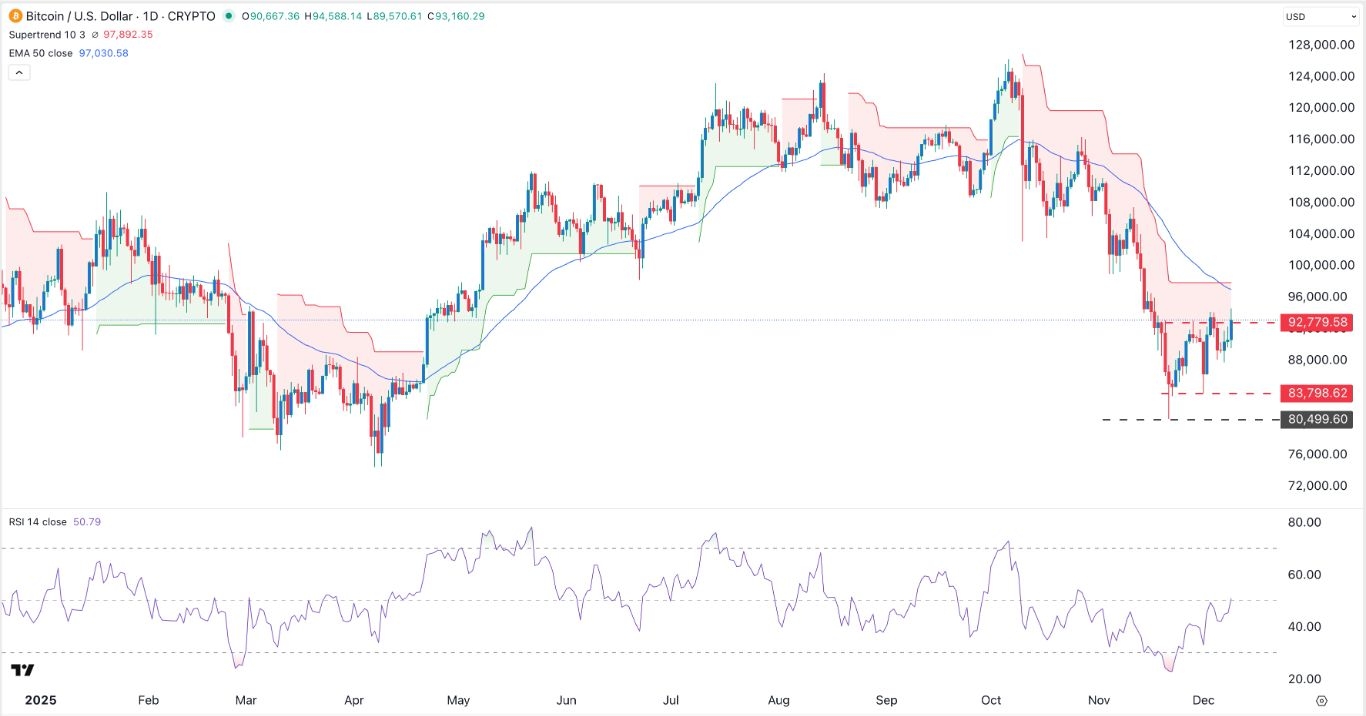The width and height of the screenshot is (1366, 716).
Task: Select the EMA 50 close indicator legend
Action: [40, 52]
